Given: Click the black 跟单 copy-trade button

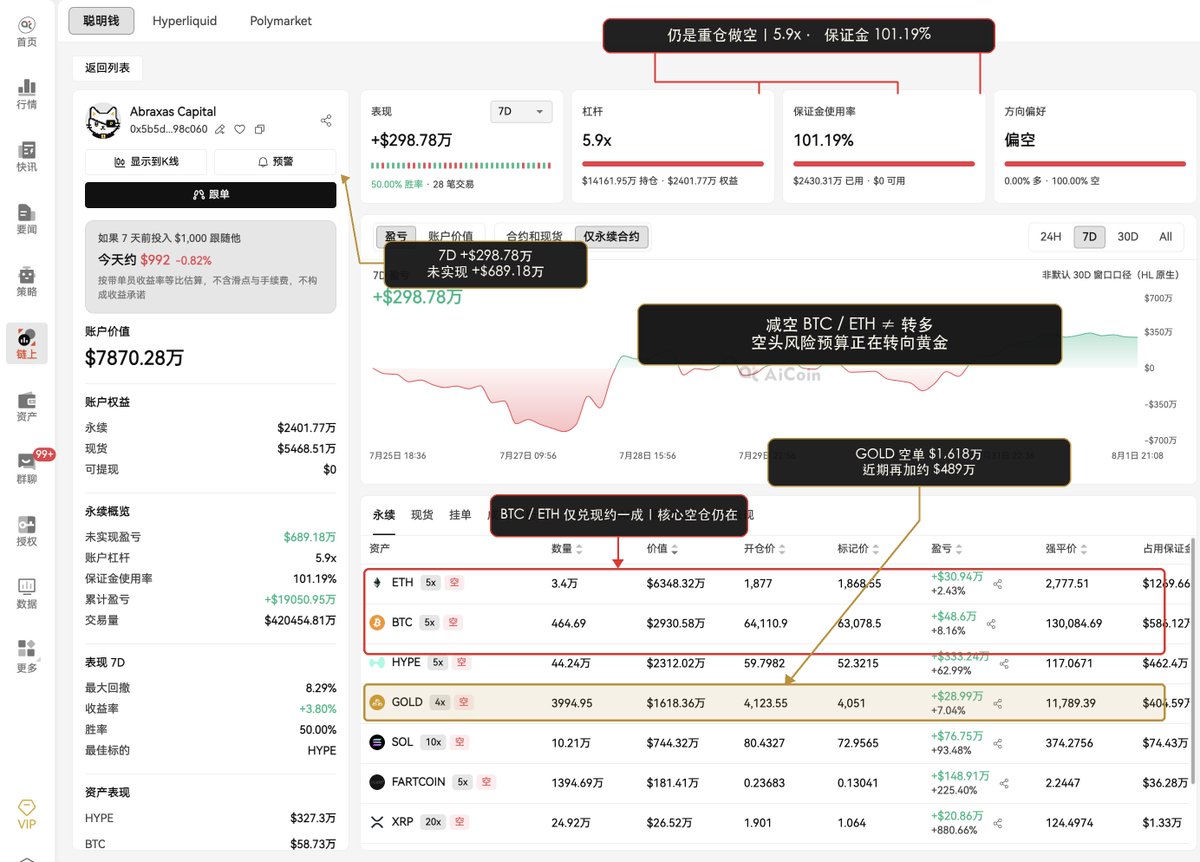Looking at the screenshot, I should (x=210, y=195).
